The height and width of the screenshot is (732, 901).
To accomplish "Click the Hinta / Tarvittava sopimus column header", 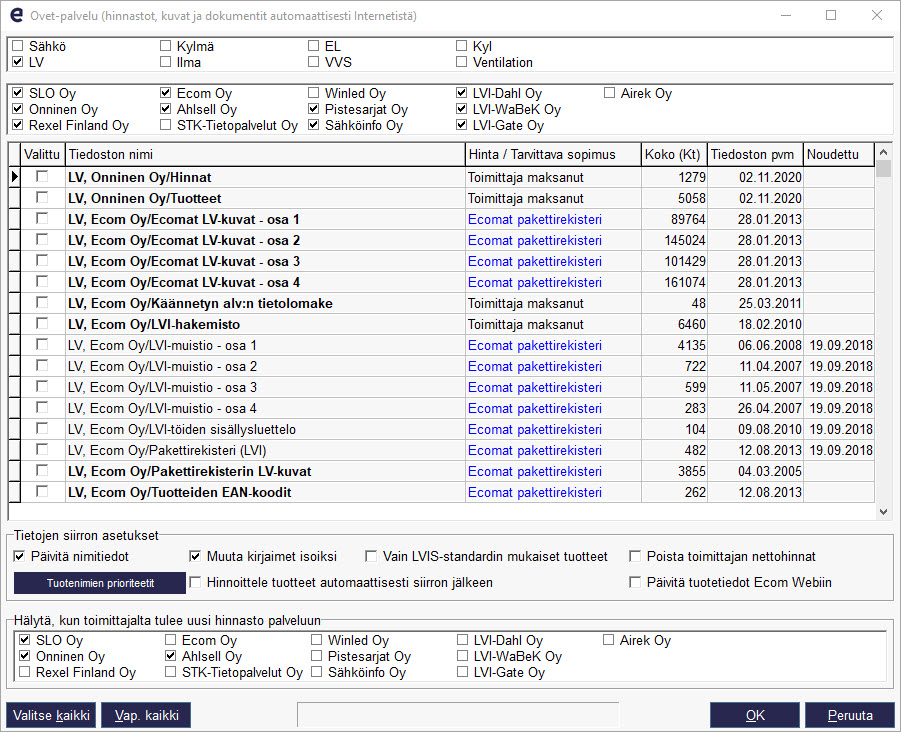I will pyautogui.click(x=553, y=155).
